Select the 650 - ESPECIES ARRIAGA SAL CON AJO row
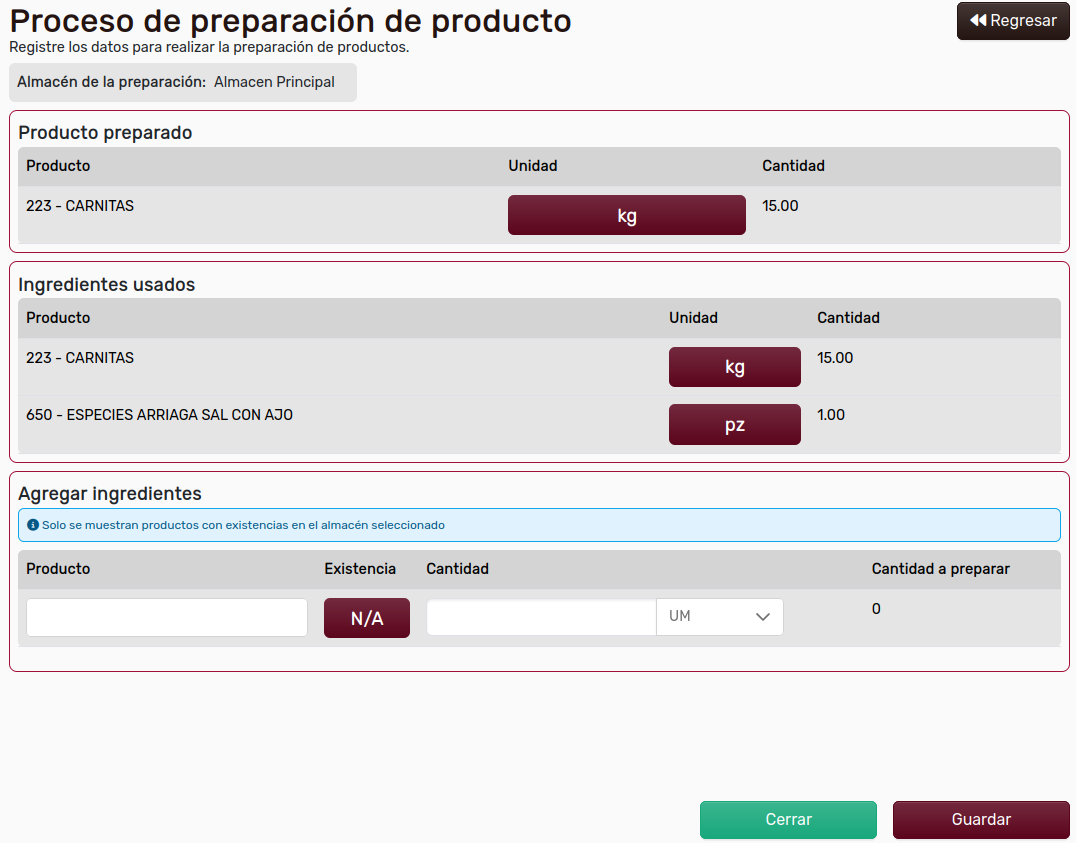Image resolution: width=1076 pixels, height=843 pixels. coord(160,415)
